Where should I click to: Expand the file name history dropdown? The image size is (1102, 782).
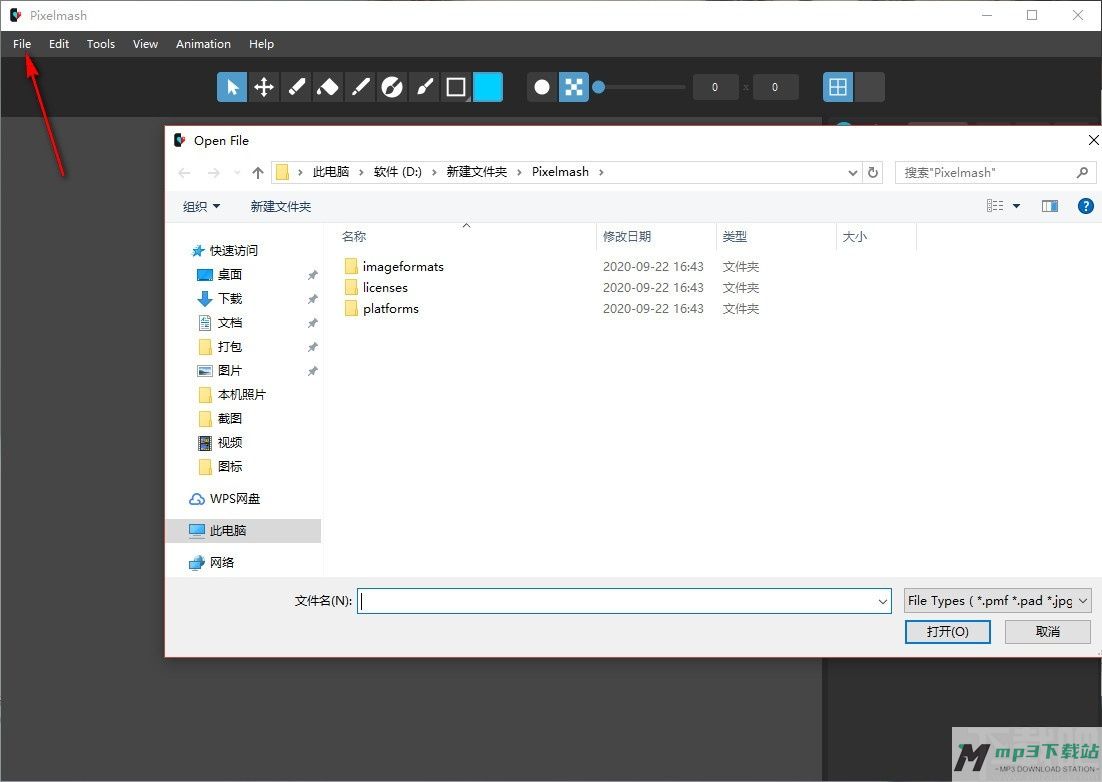pos(883,601)
